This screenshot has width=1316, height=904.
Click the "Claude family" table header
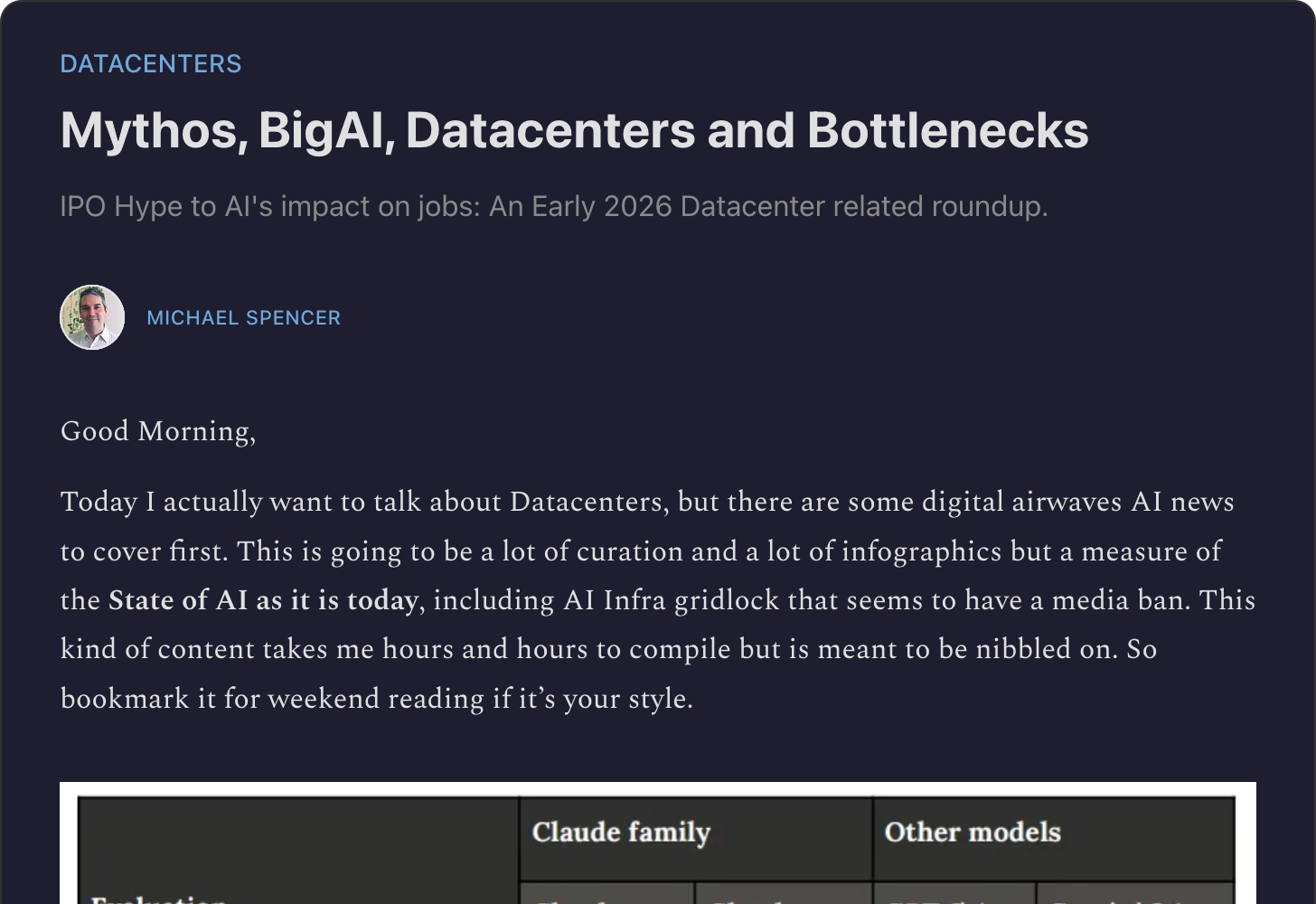[x=622, y=833]
